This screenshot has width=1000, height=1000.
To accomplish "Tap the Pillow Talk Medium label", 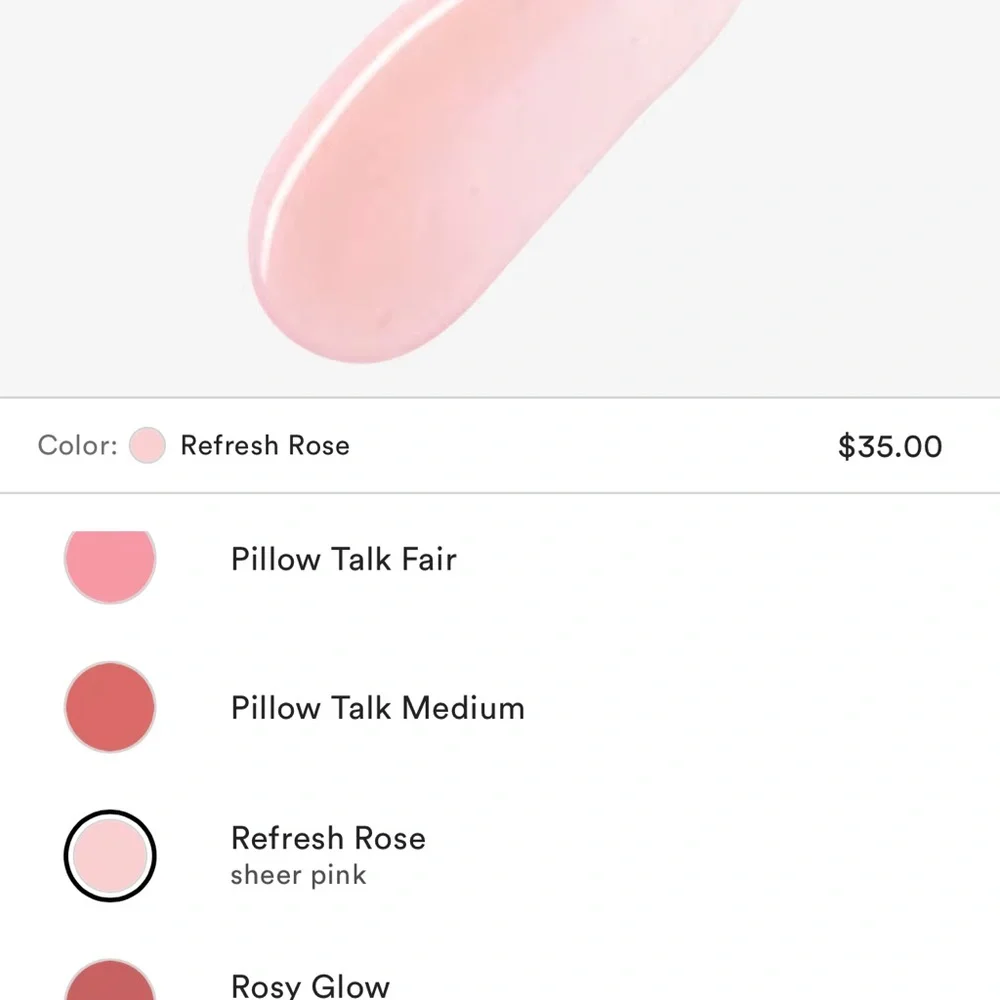I will coord(378,708).
